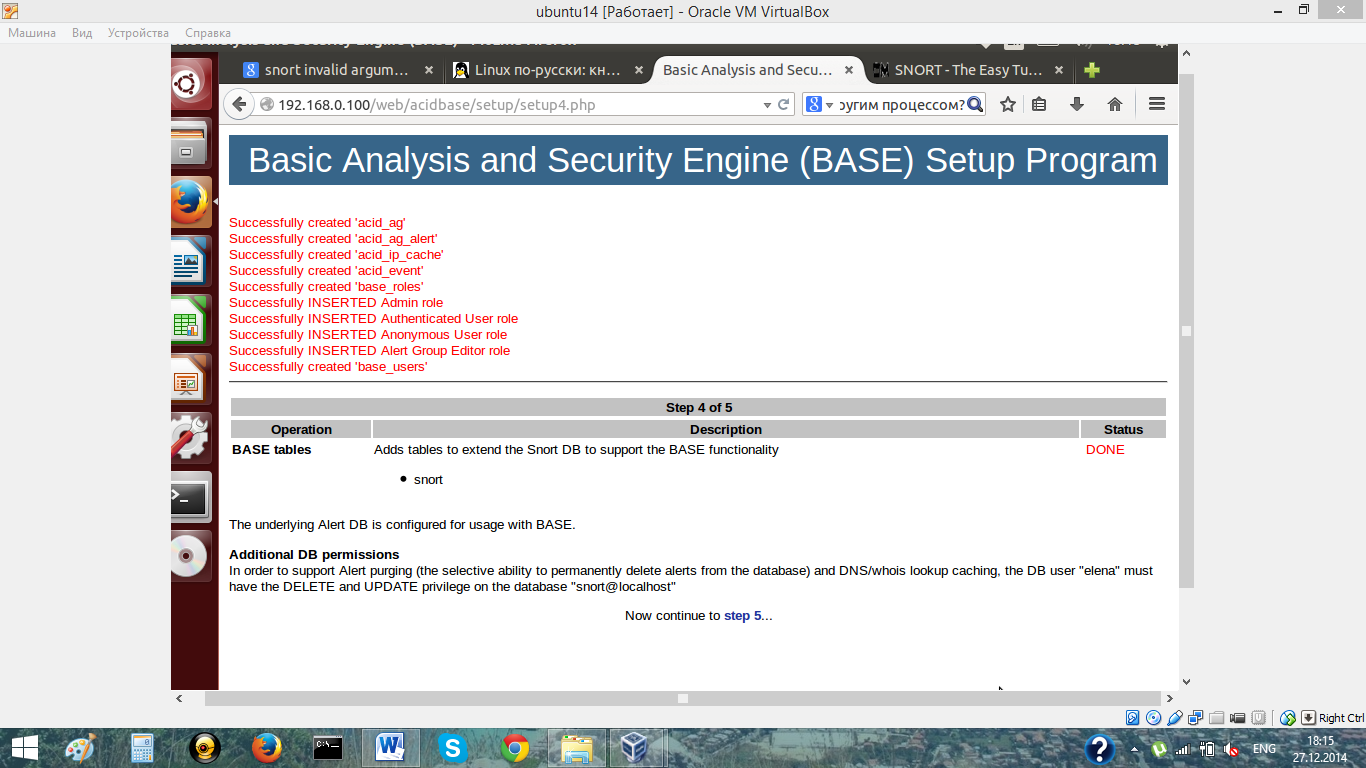Open uTorrent tray icon
Viewport: 1366px width, 768px height.
1159,749
